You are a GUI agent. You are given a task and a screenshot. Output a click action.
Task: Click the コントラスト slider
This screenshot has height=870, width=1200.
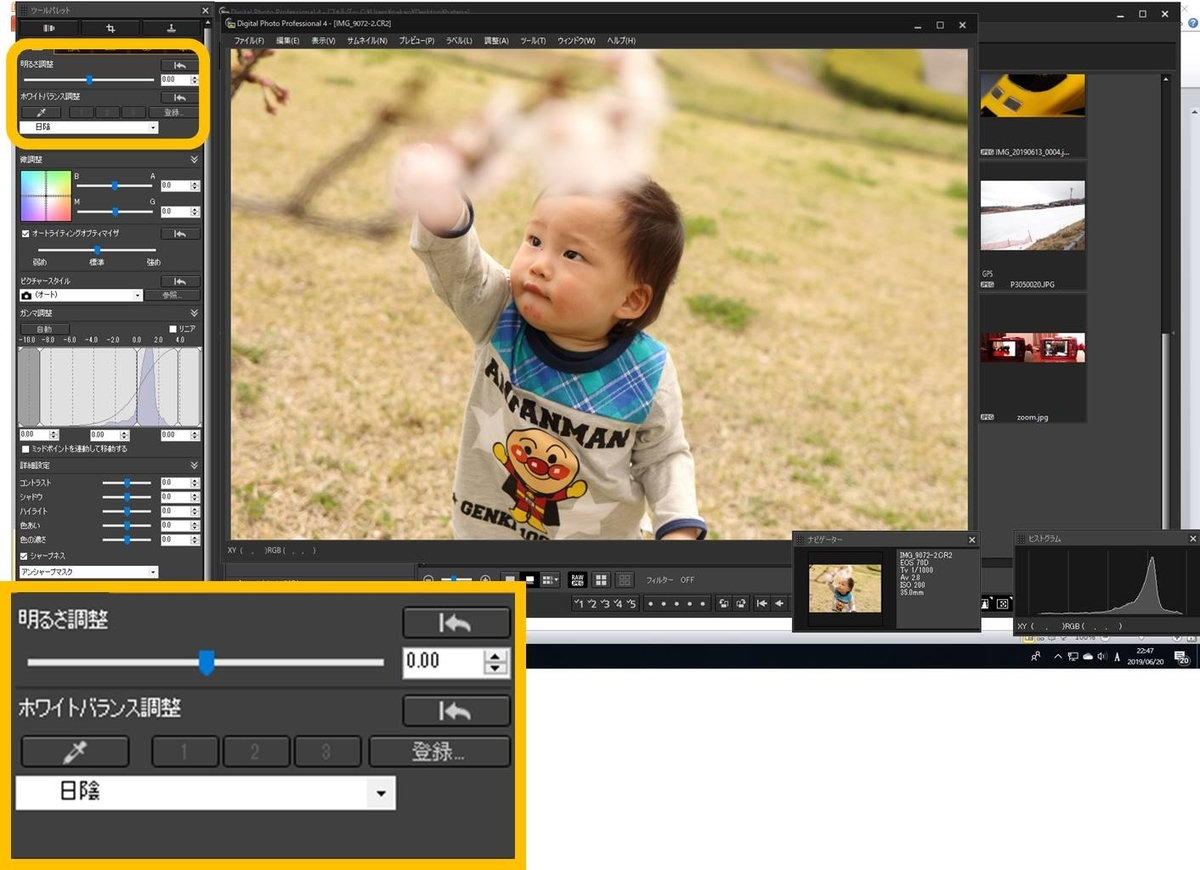[127, 483]
